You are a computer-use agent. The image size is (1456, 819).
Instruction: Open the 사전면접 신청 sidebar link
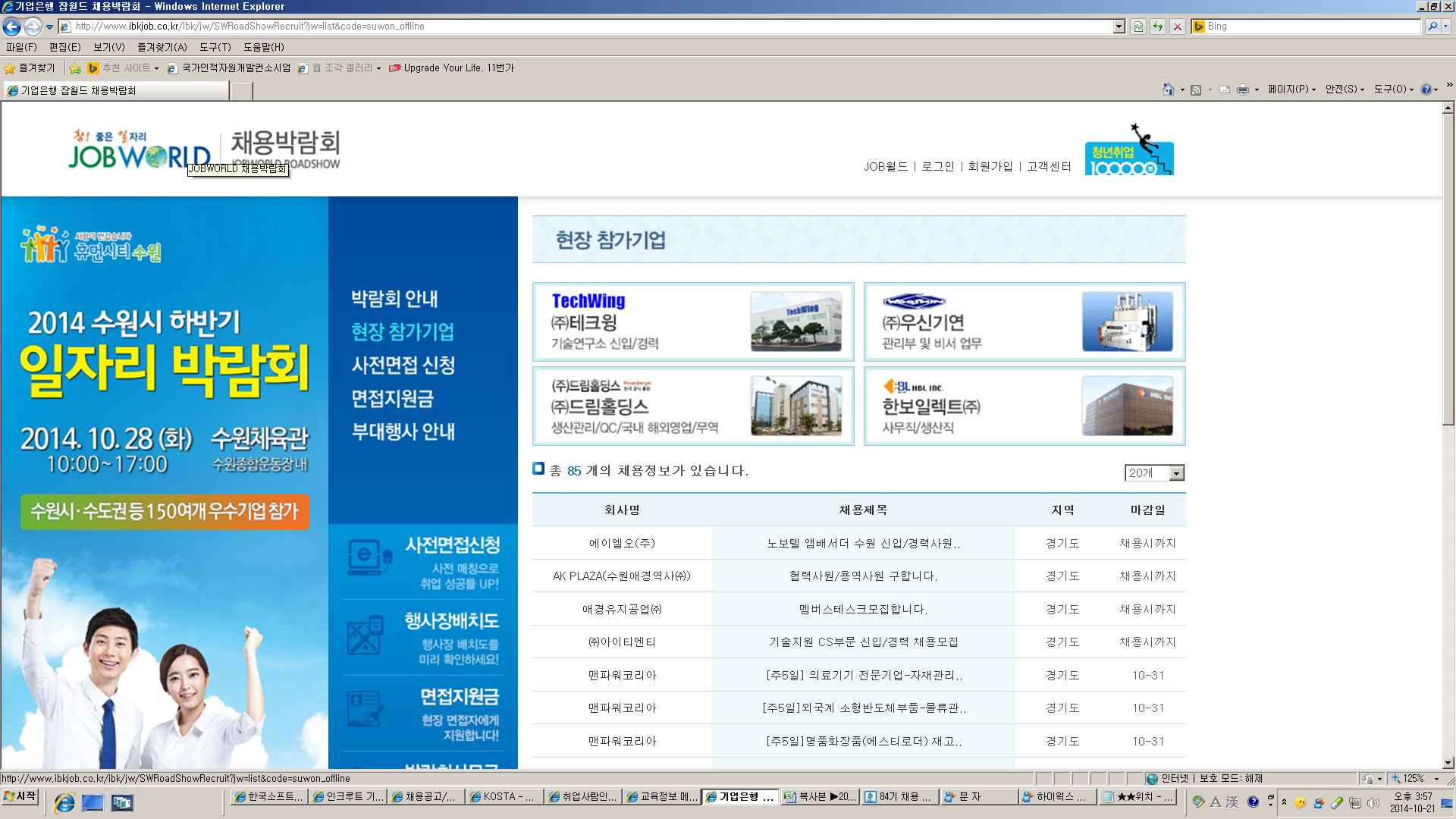pyautogui.click(x=403, y=366)
